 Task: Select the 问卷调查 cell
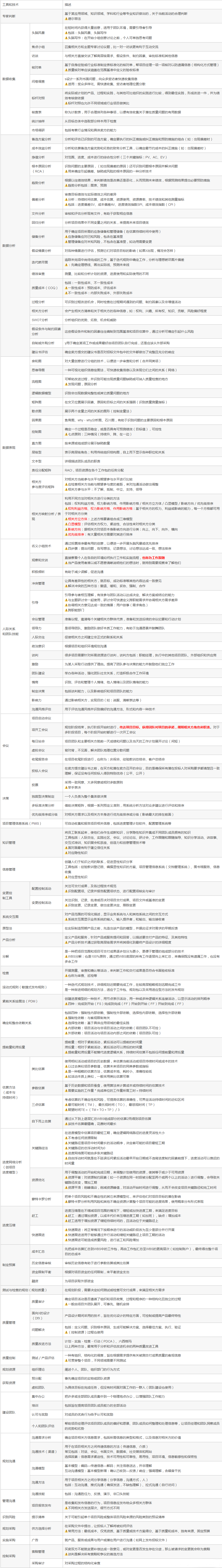pos(46,81)
